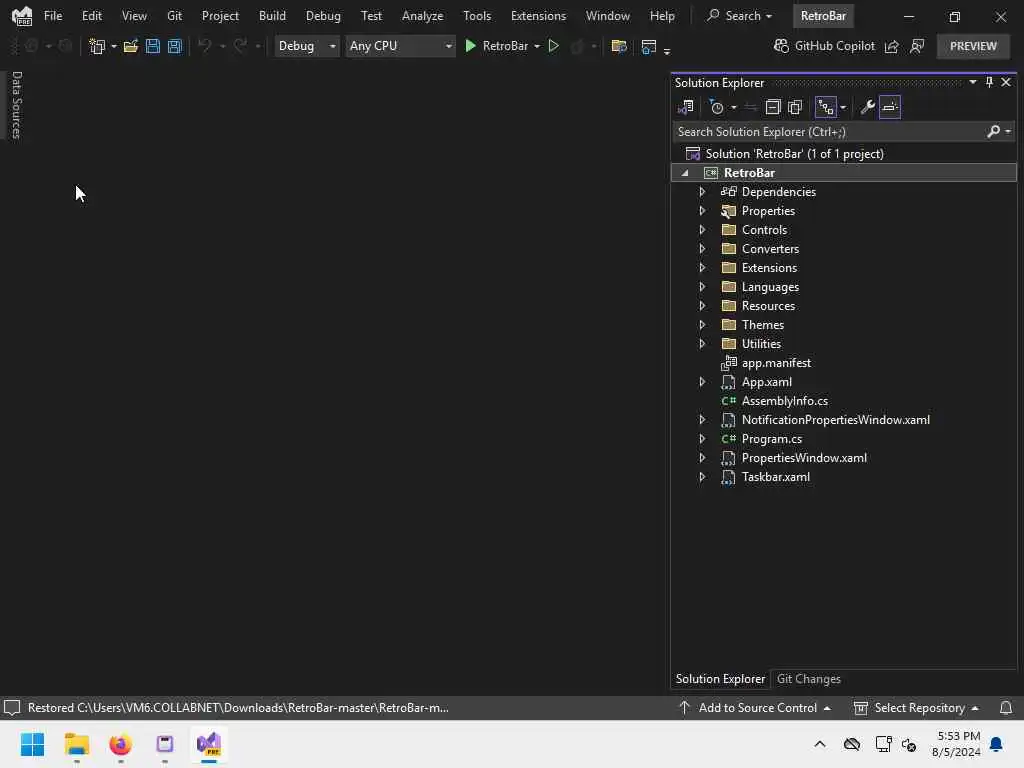
Task: Close the Solution Explorer panel
Action: click(x=1006, y=82)
